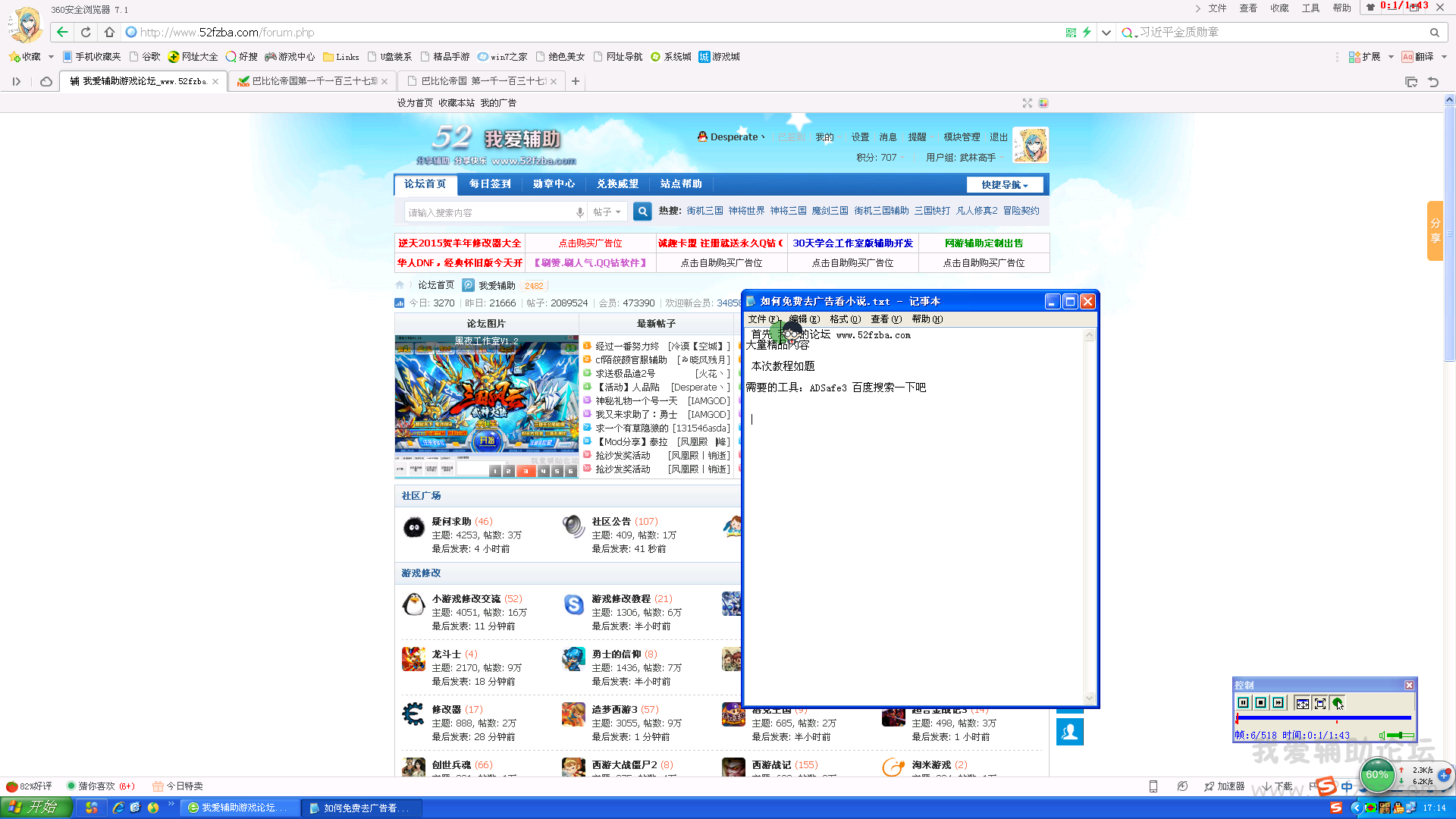Click the full-screen icon in 控制 panel
1456x819 pixels.
click(1320, 703)
